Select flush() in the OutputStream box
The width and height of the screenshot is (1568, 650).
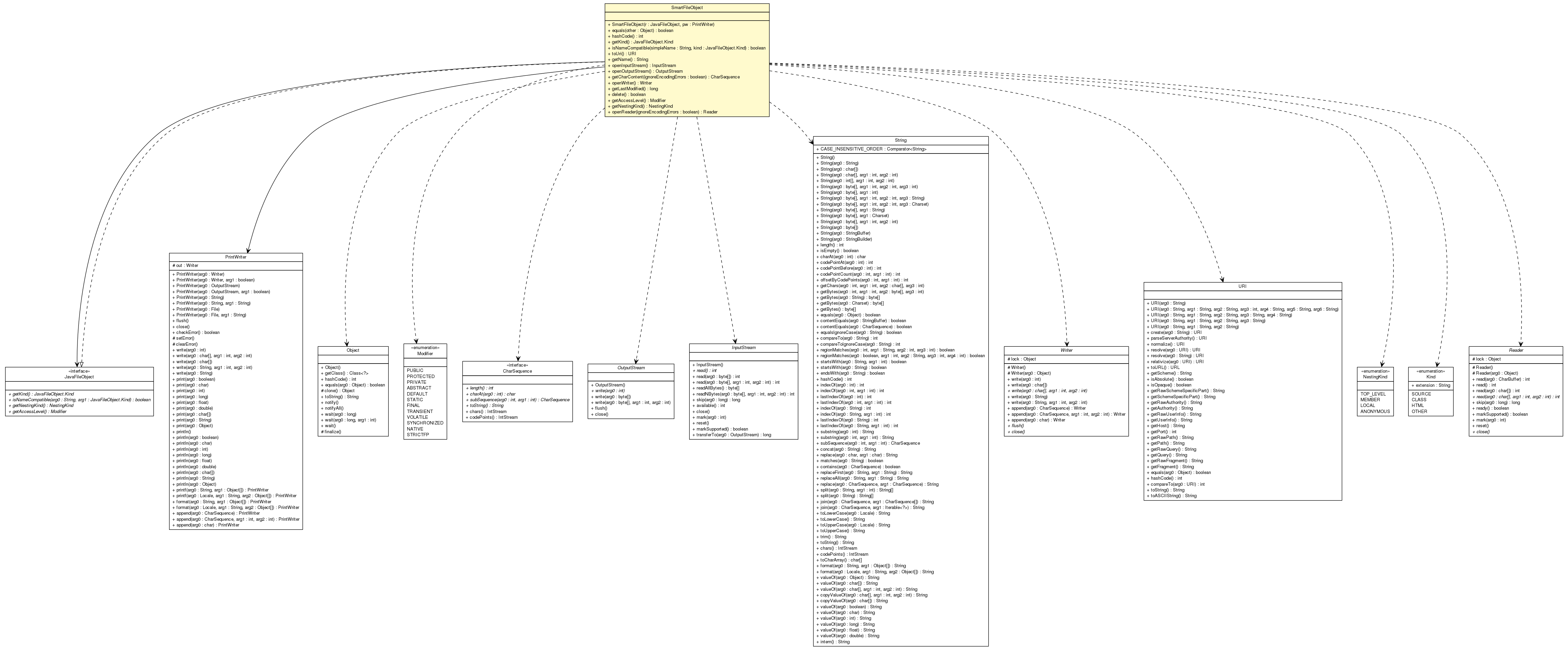(x=598, y=409)
